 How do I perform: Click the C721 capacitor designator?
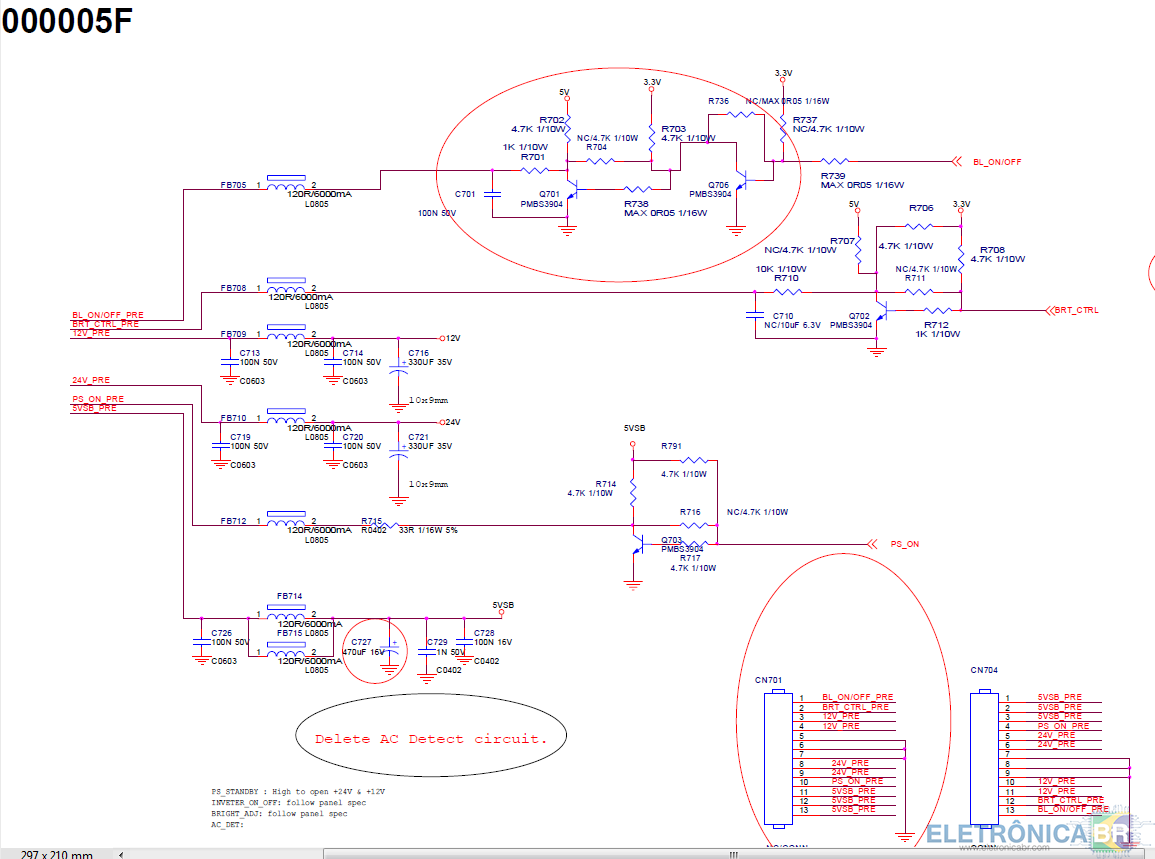[x=418, y=437]
